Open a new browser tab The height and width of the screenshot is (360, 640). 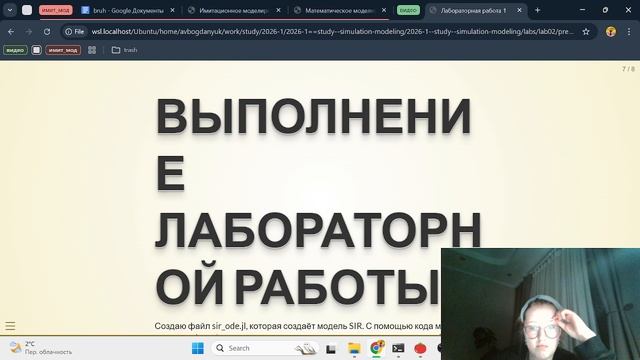coord(538,10)
